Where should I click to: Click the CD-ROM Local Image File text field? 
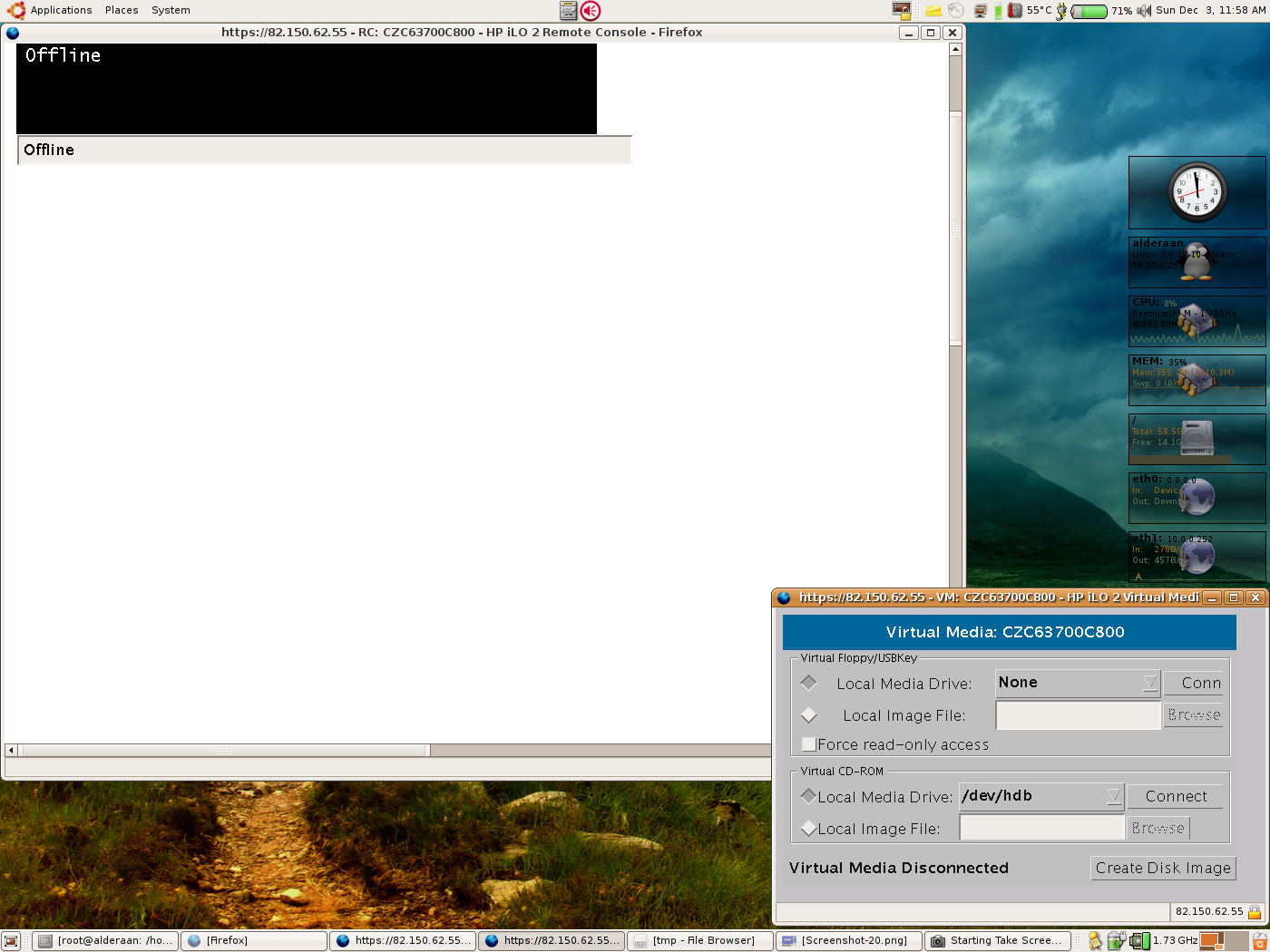click(x=1041, y=828)
